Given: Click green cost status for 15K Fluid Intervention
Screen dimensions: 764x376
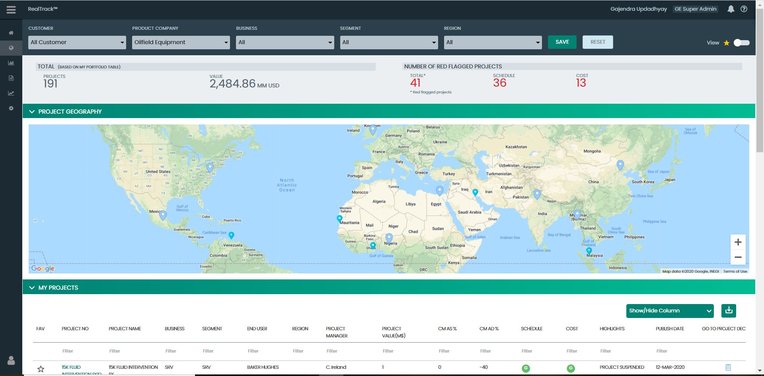Looking at the screenshot, I should [x=571, y=368].
